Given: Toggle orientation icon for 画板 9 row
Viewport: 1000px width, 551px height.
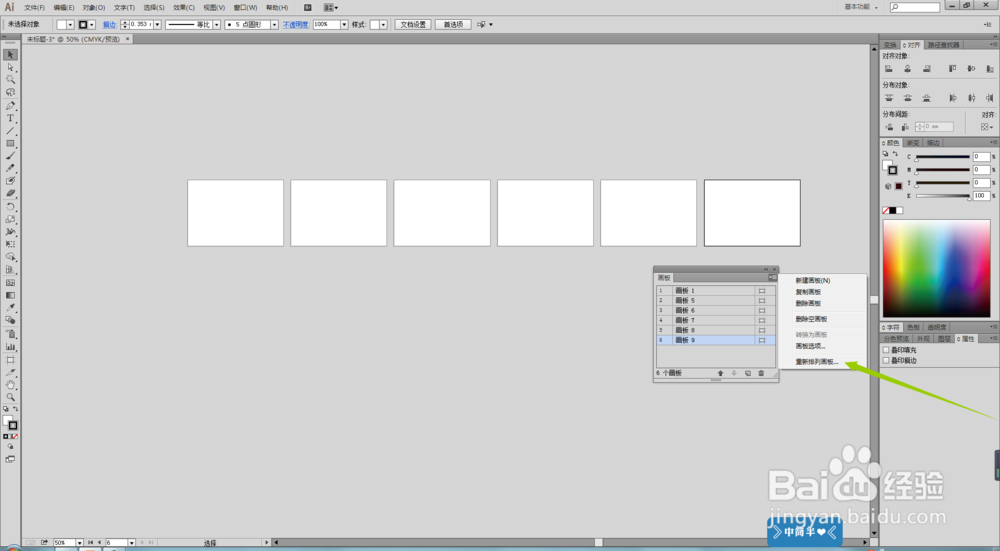Looking at the screenshot, I should [761, 341].
